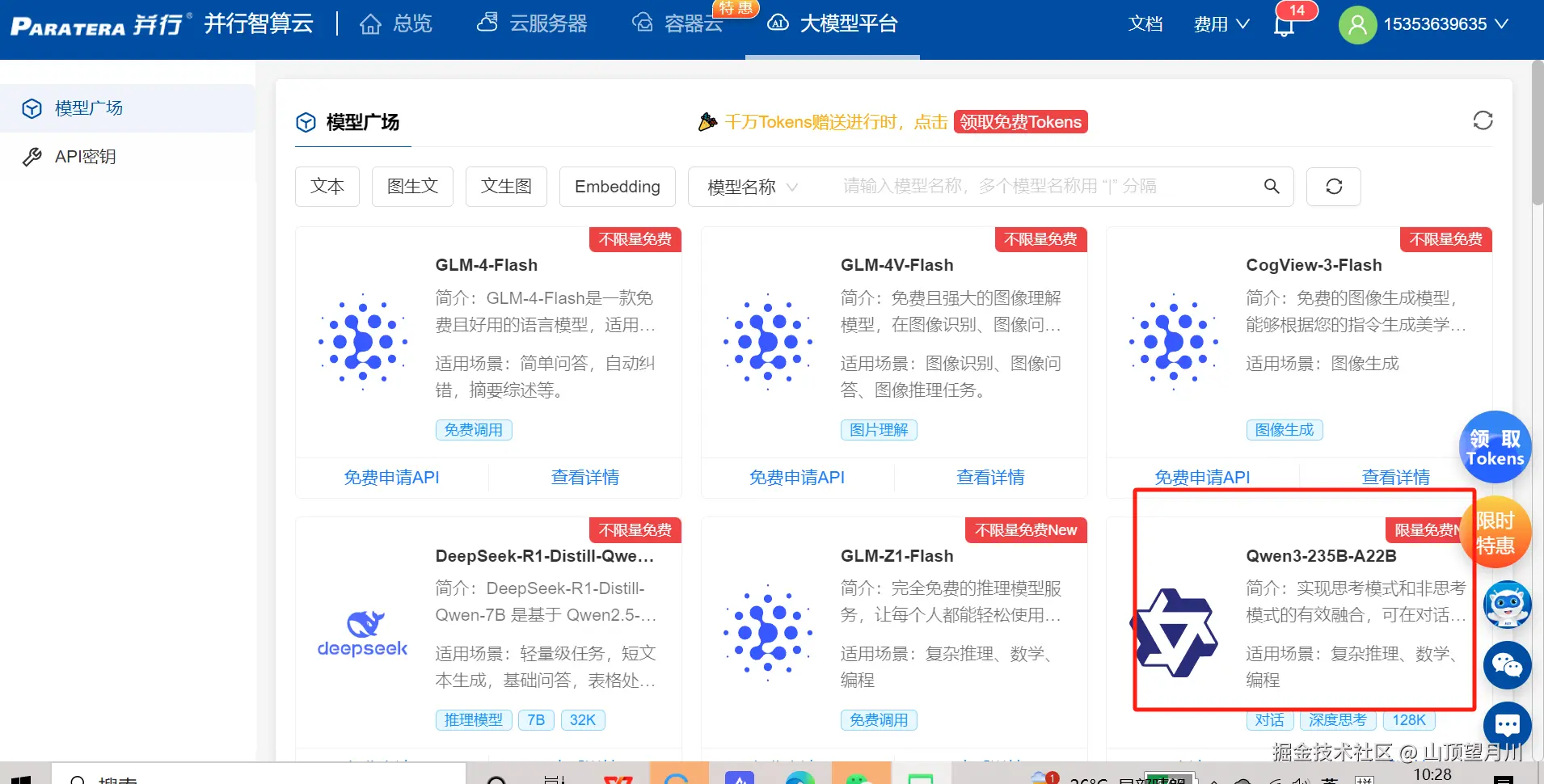Click the green user avatar icon
1544x784 pixels.
point(1357,24)
